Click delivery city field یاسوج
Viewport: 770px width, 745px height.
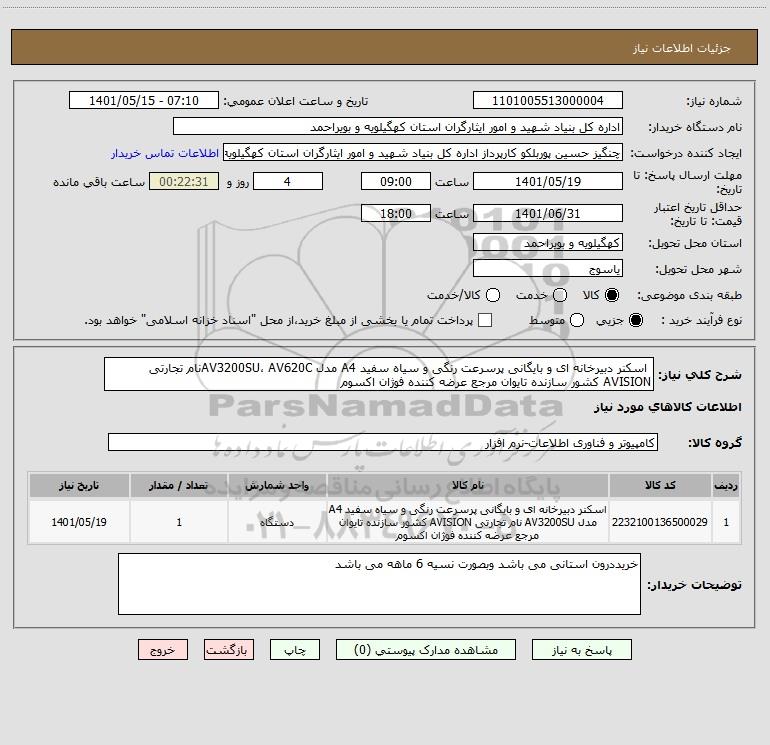pos(548,269)
